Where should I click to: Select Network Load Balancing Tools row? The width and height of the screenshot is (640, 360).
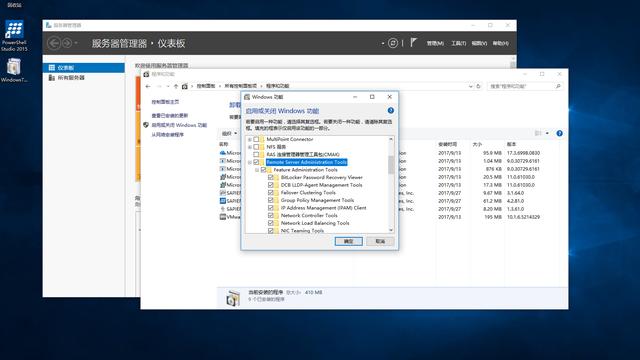(315, 223)
